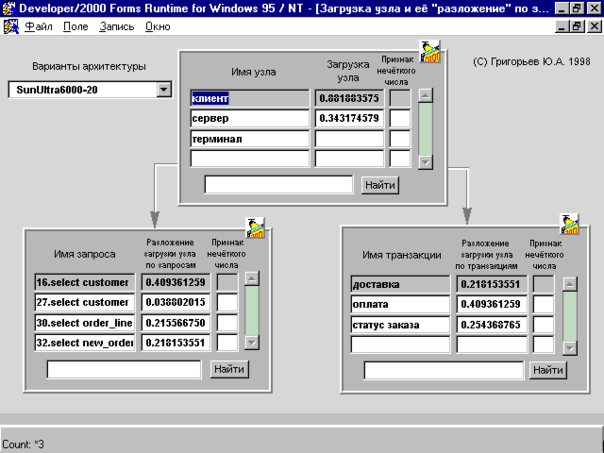Toggle the fuzzy flag checkbox for сервер row

pos(400,118)
